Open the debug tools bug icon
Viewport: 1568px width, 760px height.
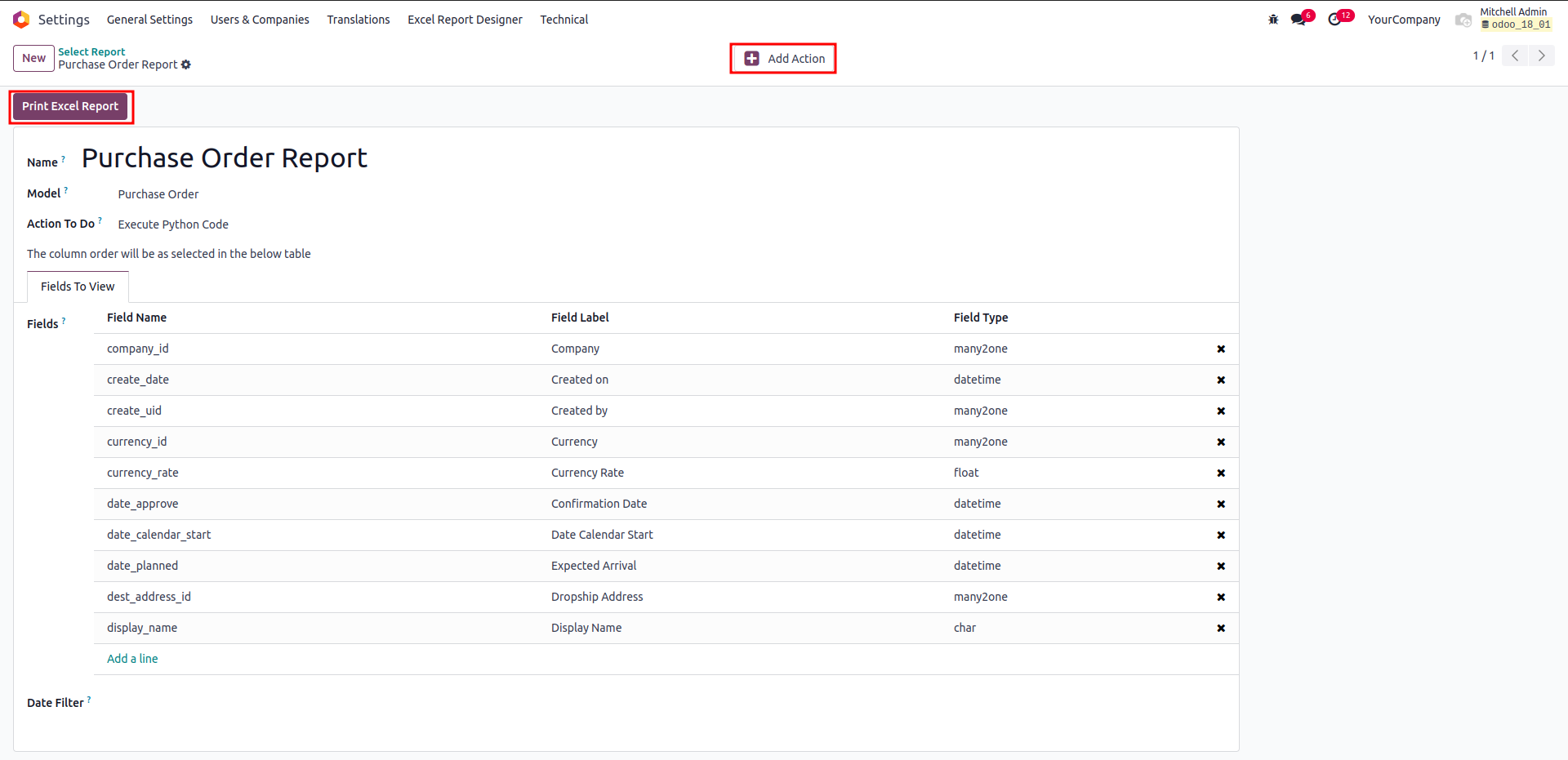tap(1273, 20)
